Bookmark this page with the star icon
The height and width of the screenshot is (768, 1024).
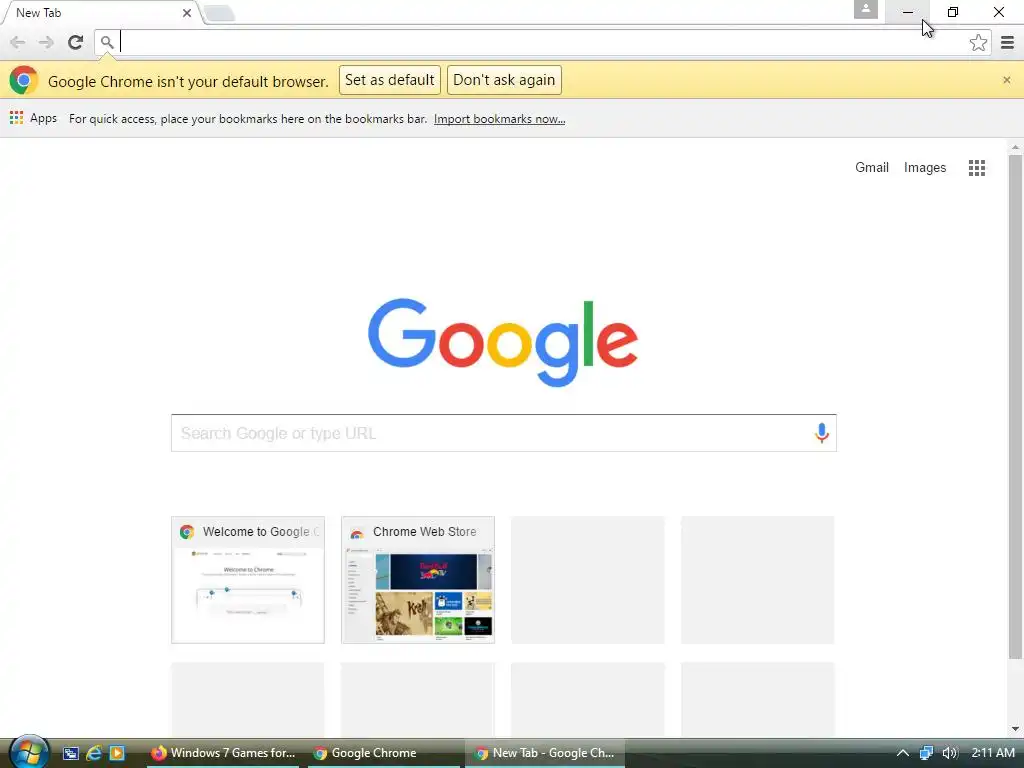tap(978, 42)
